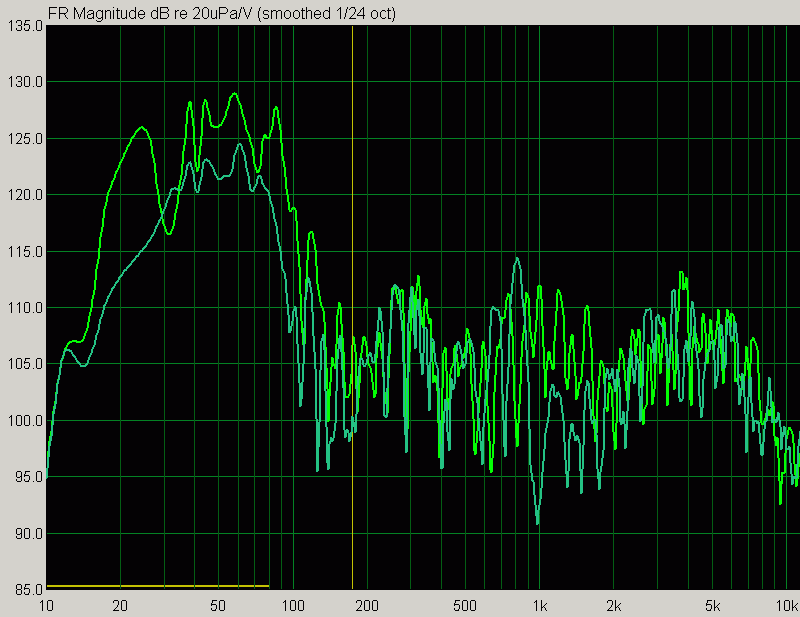Click the bright green curve's rounded peak near 25 Hz
The image size is (800, 617).
pos(142,127)
